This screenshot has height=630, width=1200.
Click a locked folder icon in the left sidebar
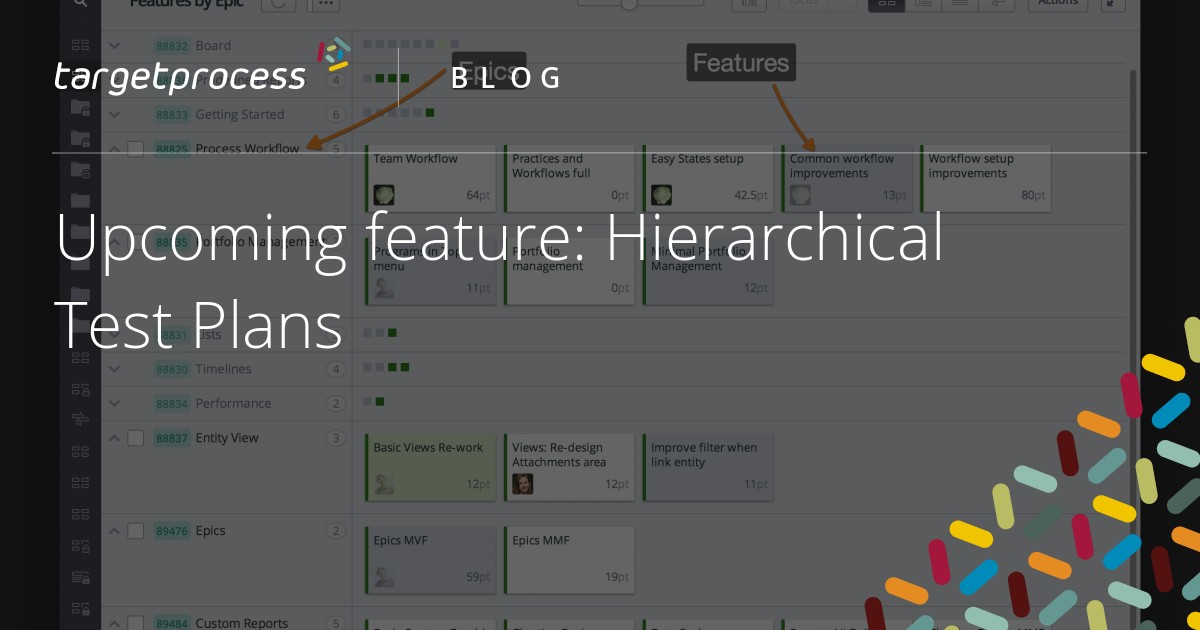[81, 137]
